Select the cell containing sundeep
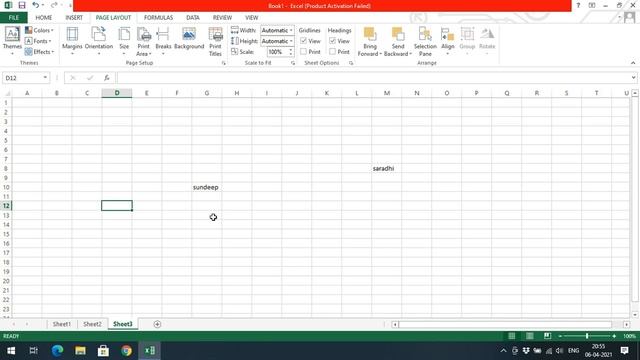This screenshot has width=640, height=360. tap(207, 187)
